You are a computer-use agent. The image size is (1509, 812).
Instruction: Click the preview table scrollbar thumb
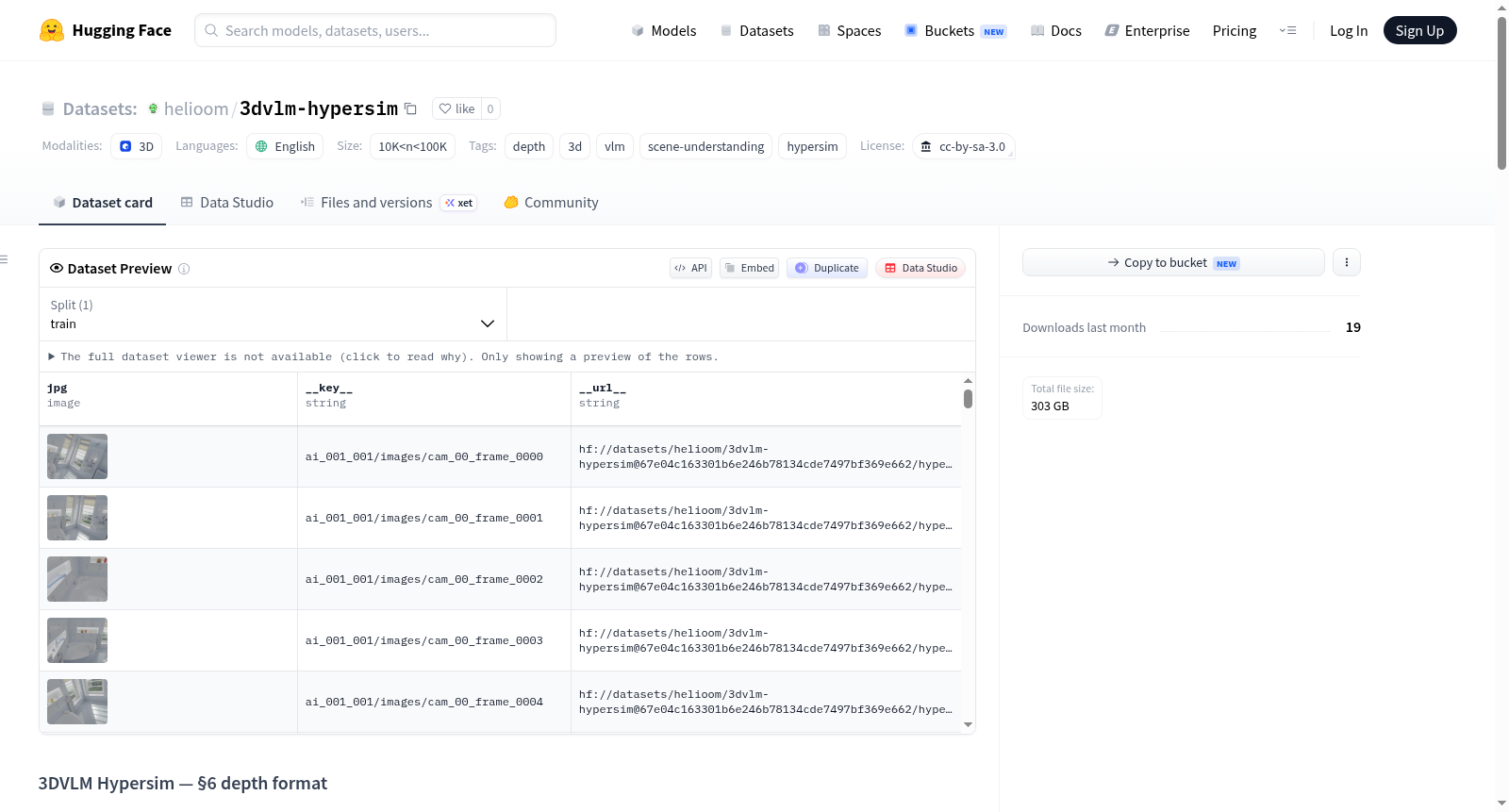(x=968, y=399)
